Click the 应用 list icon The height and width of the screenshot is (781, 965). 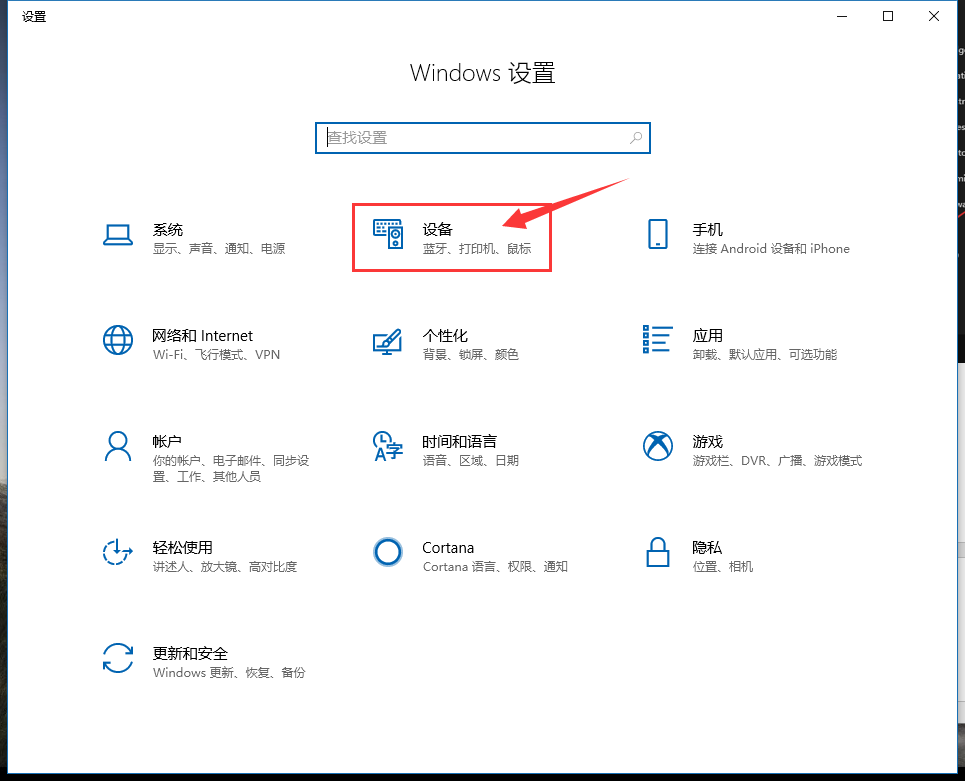pos(657,339)
